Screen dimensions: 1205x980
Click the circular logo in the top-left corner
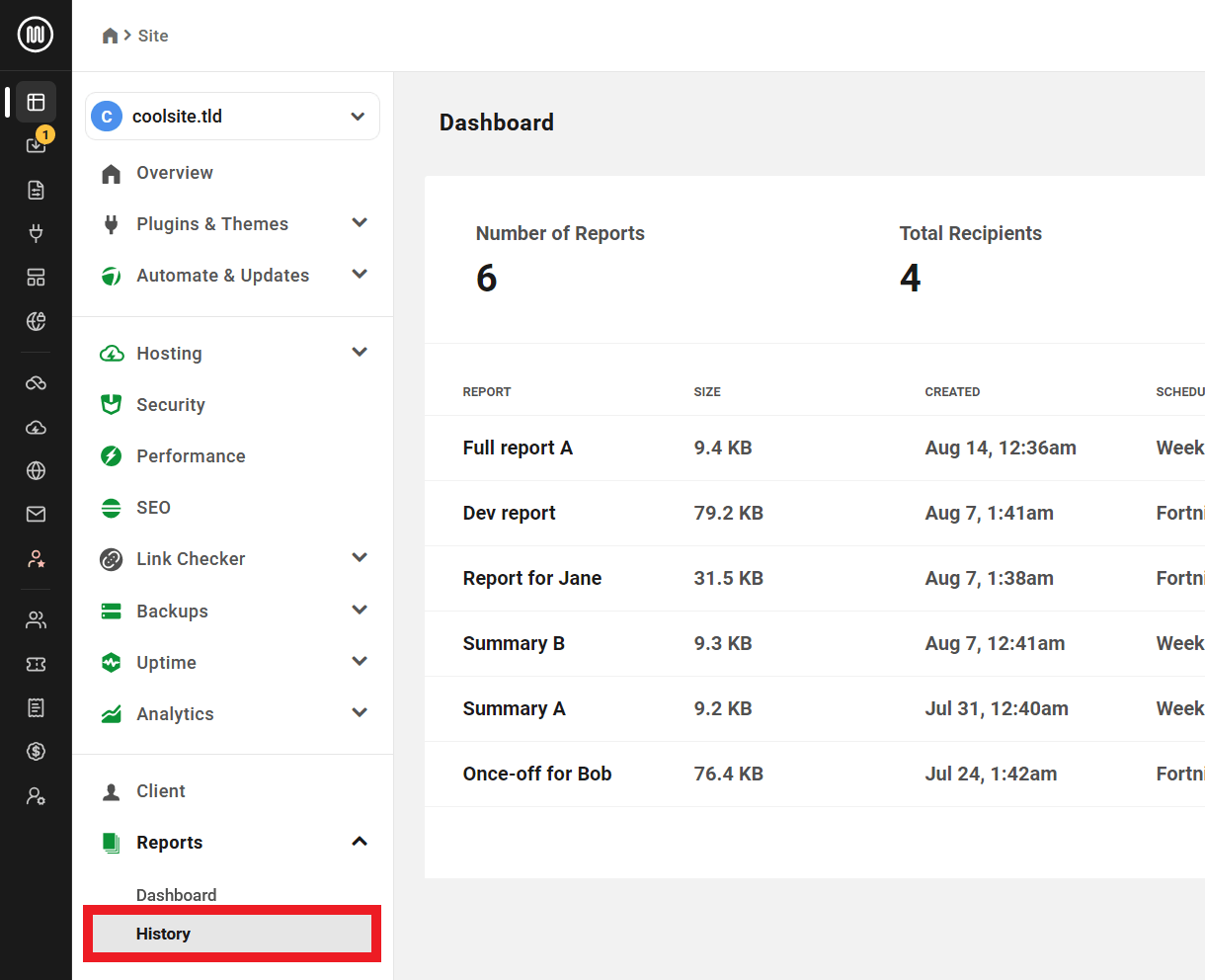[36, 35]
